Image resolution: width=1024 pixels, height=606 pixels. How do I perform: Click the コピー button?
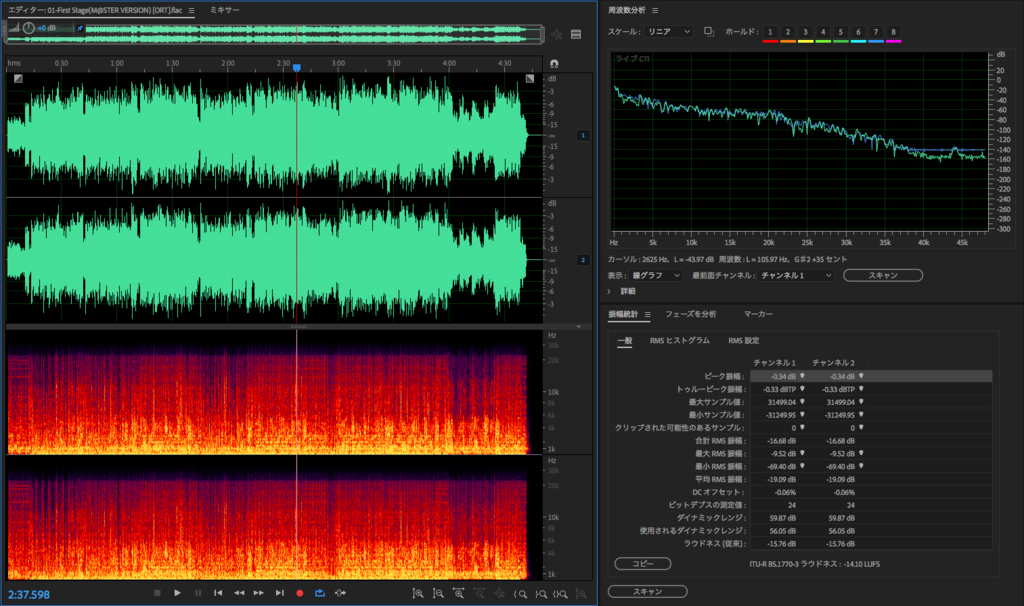pos(643,564)
